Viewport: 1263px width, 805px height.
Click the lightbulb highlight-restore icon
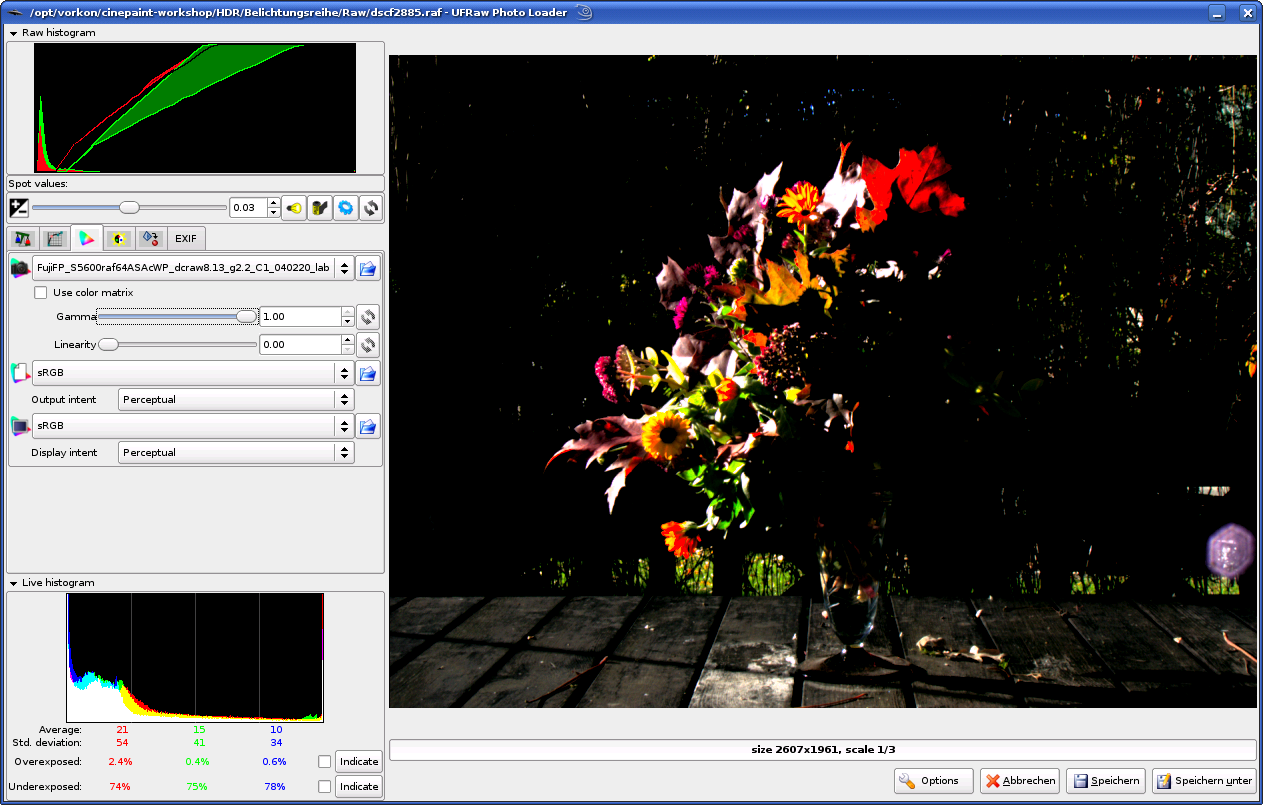(294, 208)
